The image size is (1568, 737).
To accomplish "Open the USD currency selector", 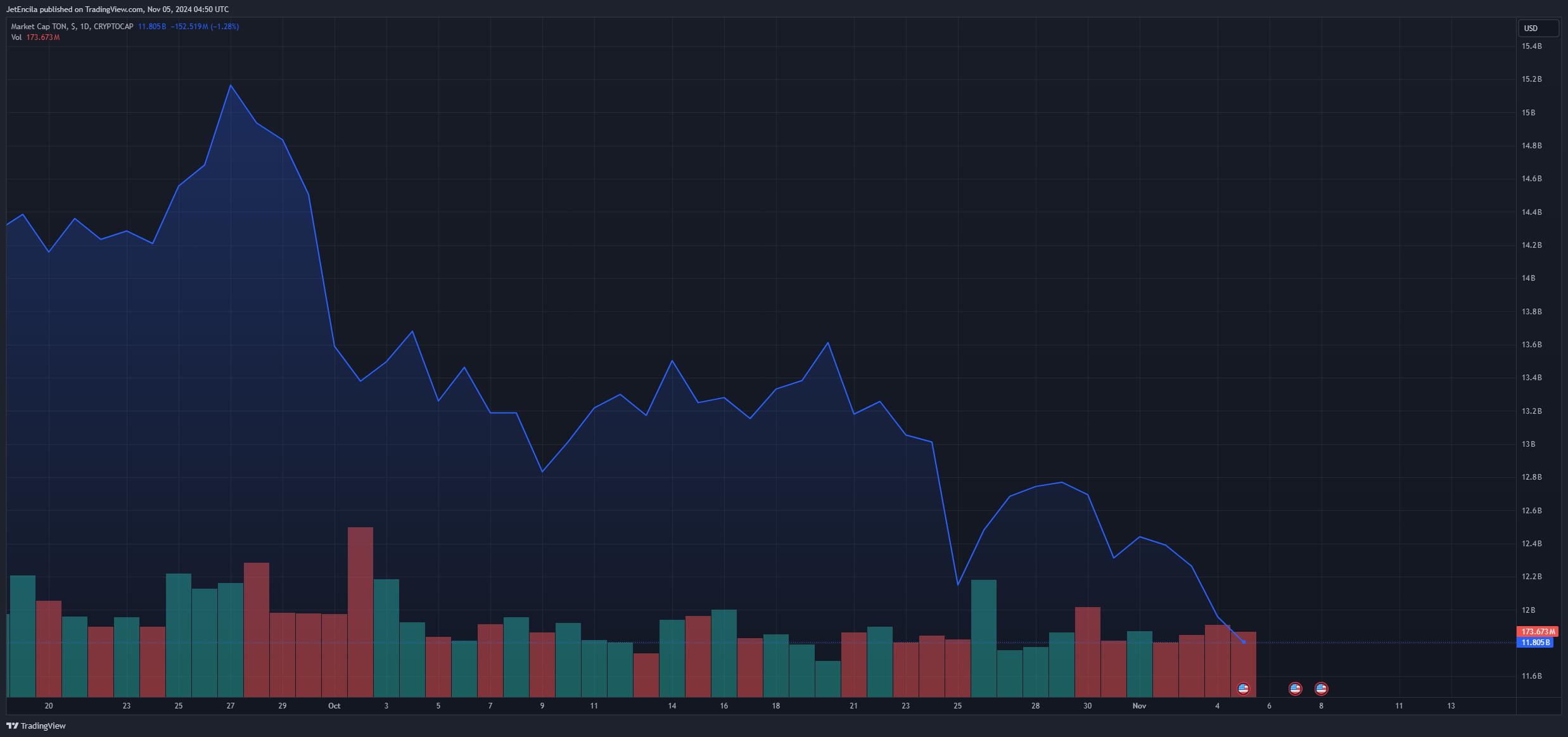I will pos(1538,28).
